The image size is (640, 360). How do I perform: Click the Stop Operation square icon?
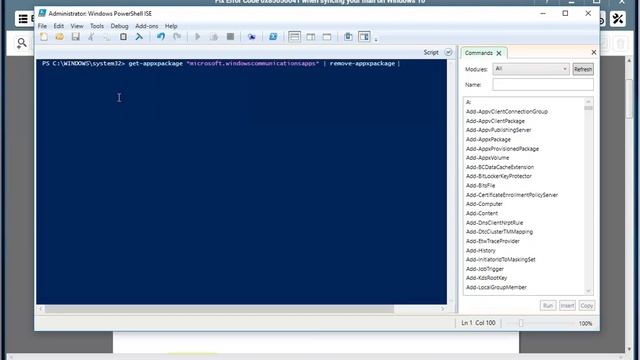pos(230,37)
